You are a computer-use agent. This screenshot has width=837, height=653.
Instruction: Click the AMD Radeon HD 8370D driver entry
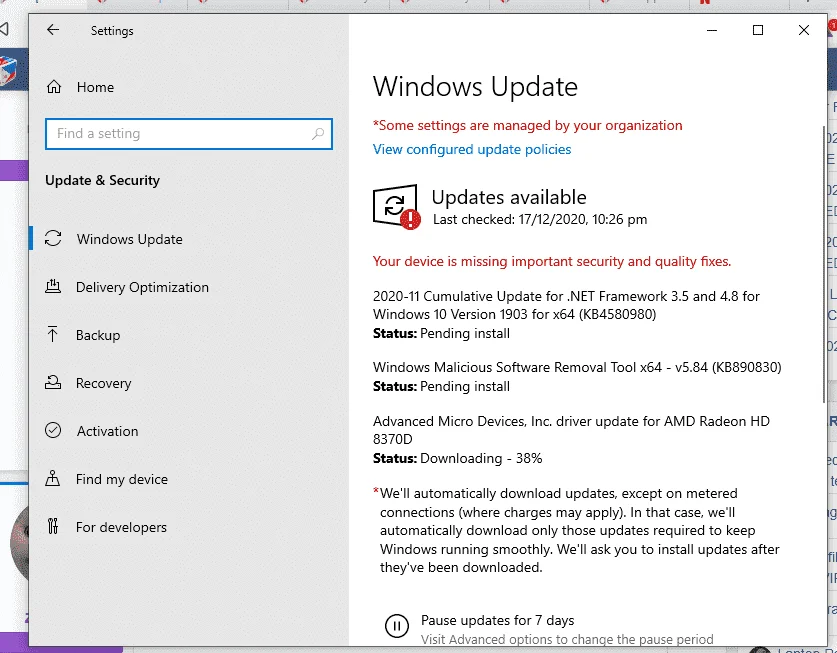[572, 430]
